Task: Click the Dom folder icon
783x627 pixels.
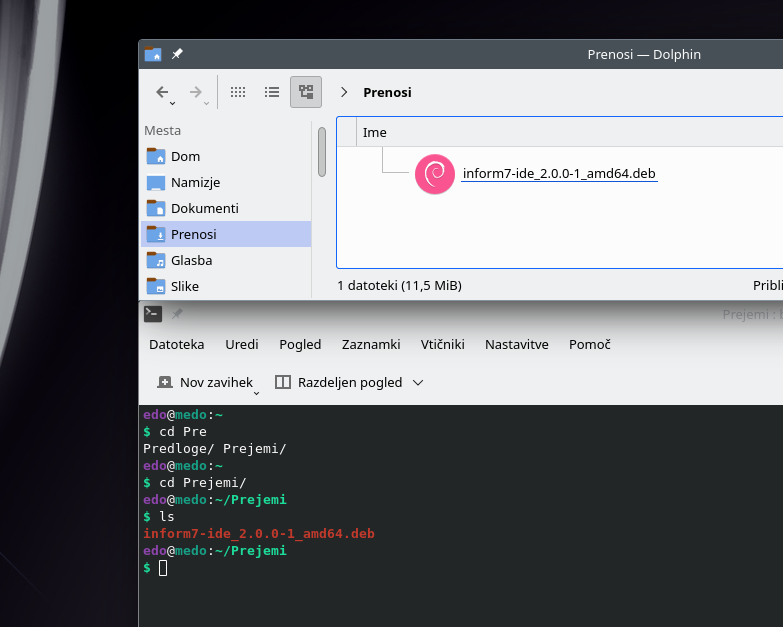Action: [156, 156]
